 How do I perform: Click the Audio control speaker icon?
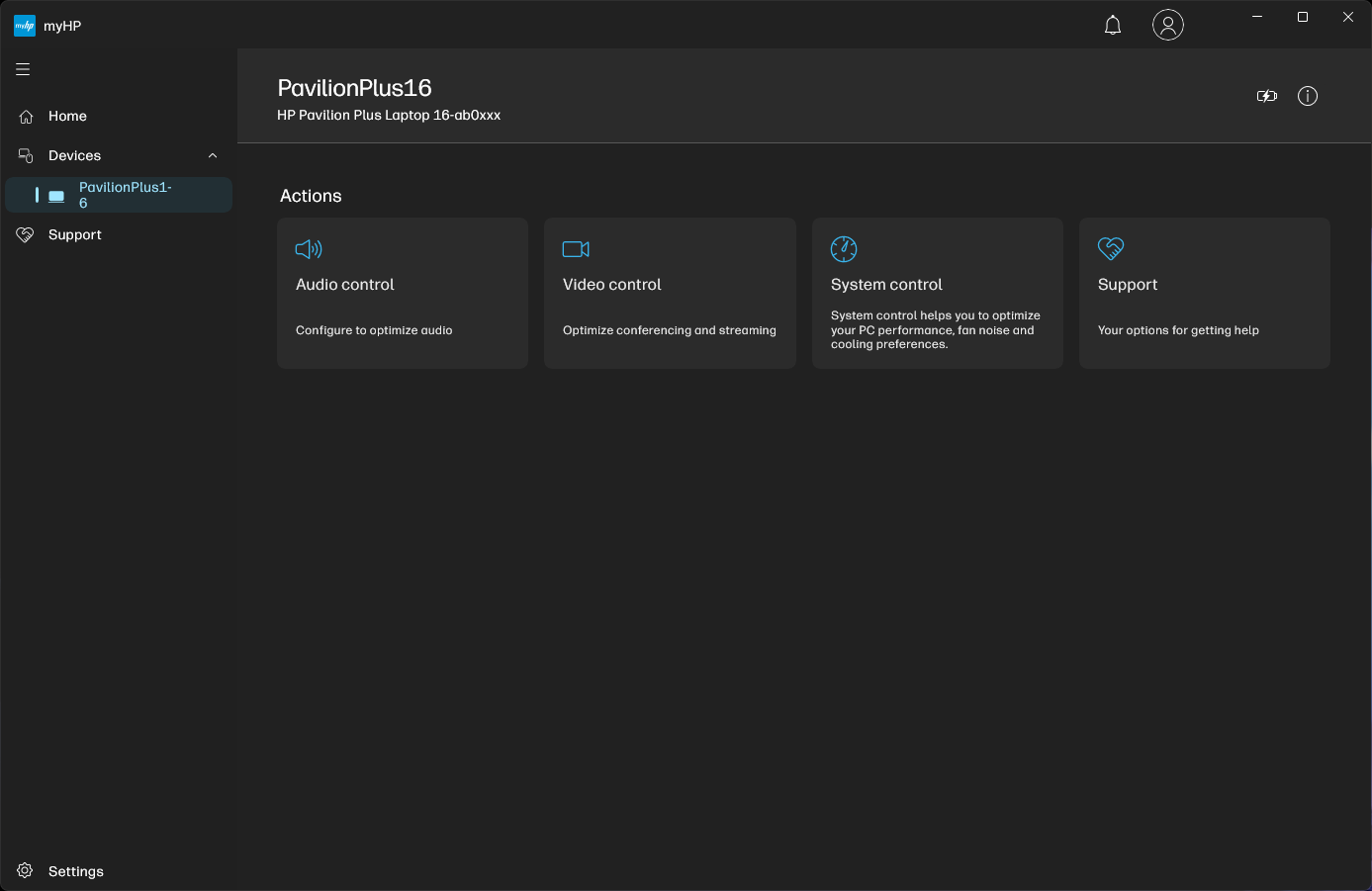[309, 249]
